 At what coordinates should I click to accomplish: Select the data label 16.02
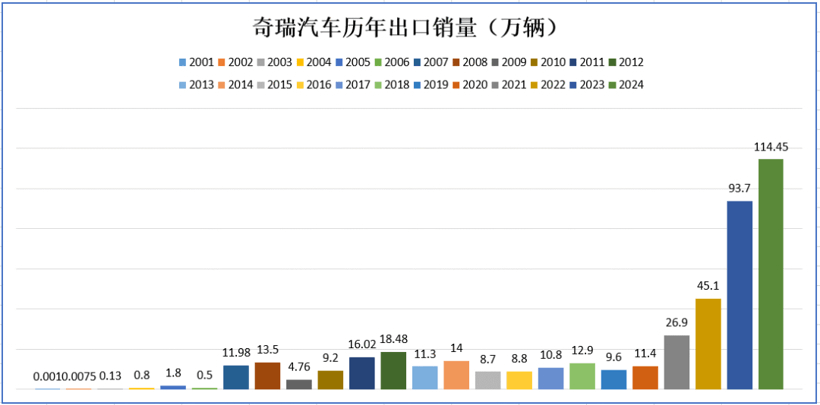pyautogui.click(x=362, y=345)
